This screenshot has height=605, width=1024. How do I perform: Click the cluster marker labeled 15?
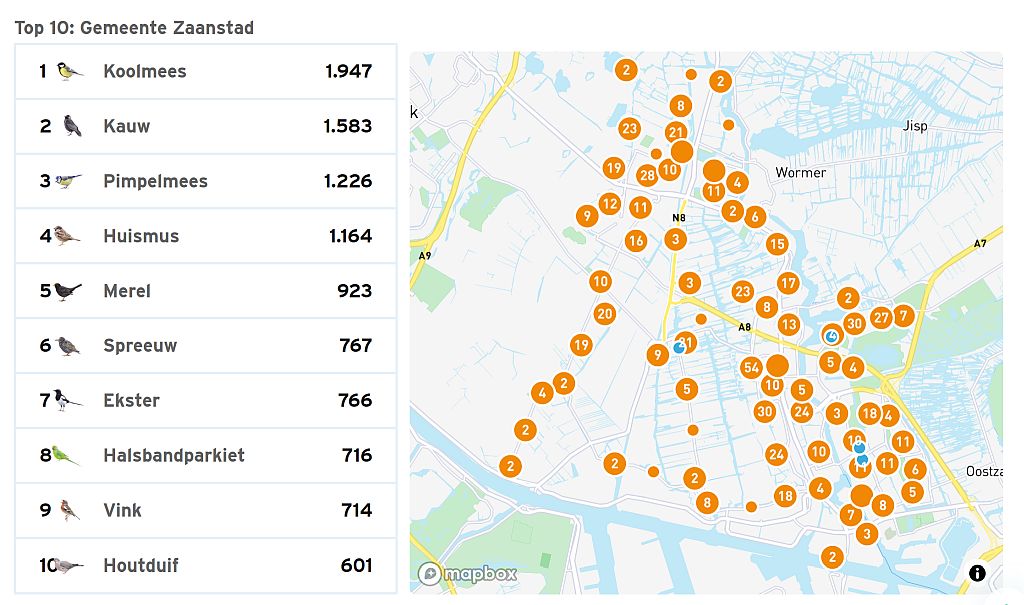pyautogui.click(x=777, y=244)
